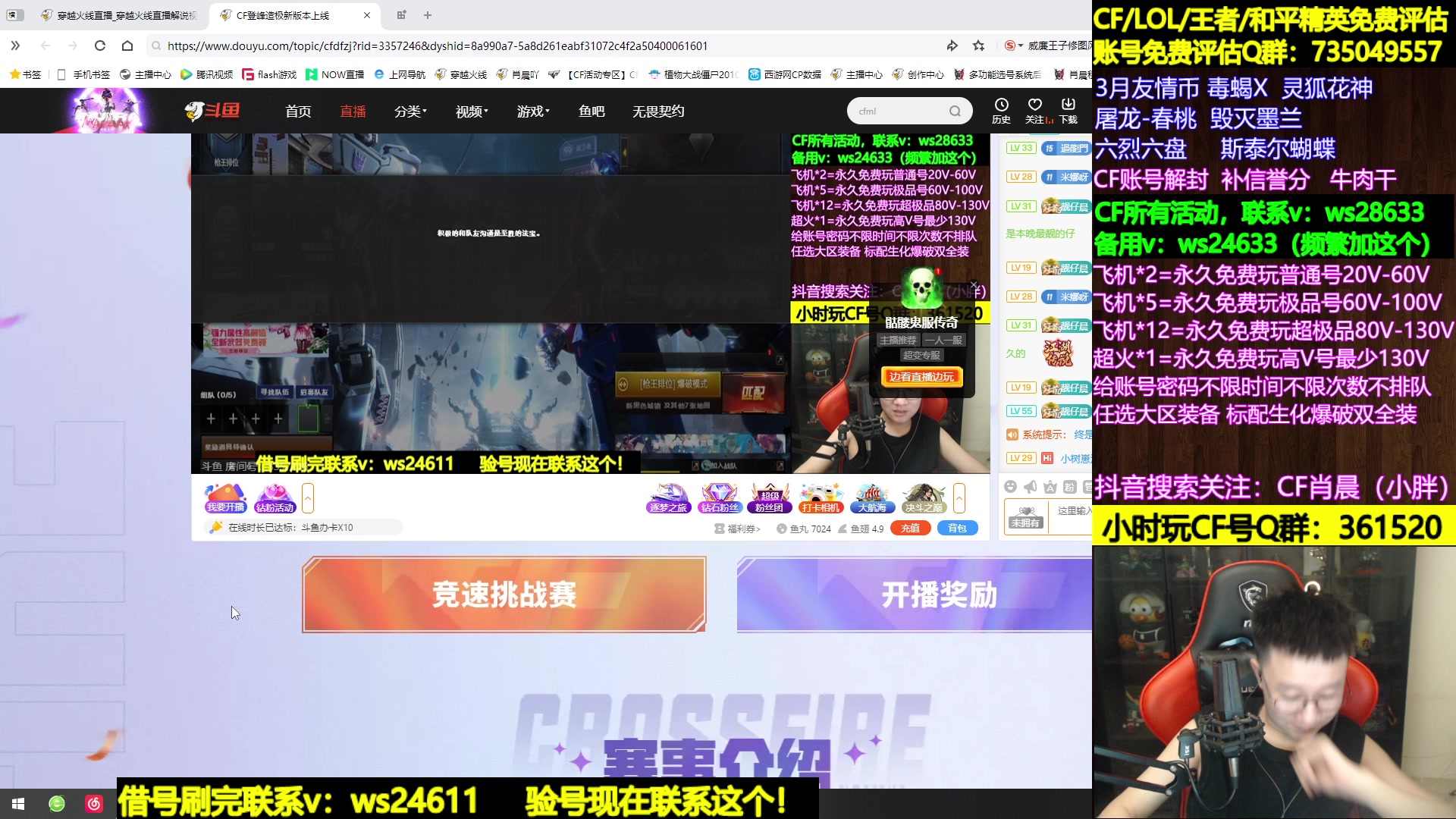
Task: Open the 手机书签 bookmark
Action: pyautogui.click(x=83, y=74)
